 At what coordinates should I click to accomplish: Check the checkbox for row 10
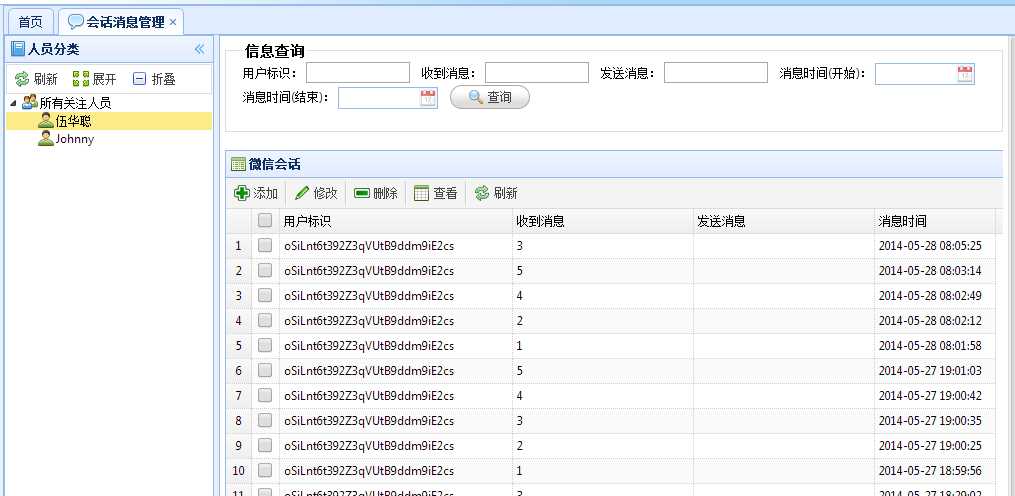(x=265, y=470)
